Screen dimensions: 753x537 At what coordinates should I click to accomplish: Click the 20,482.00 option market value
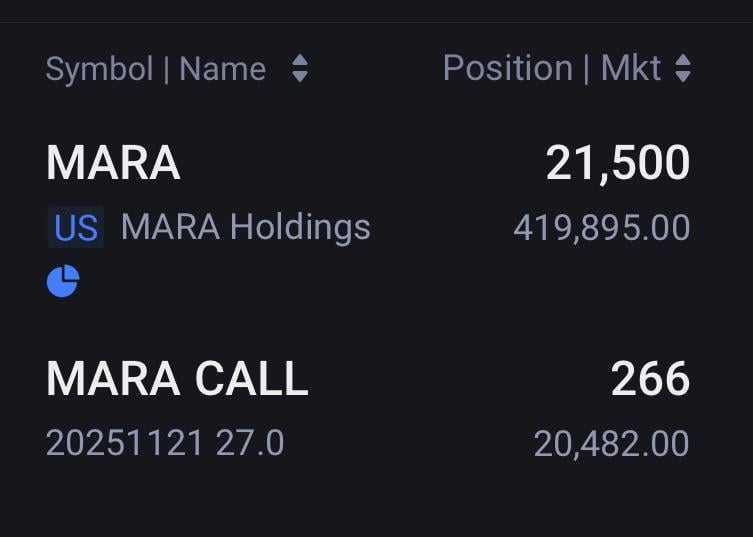coord(611,443)
